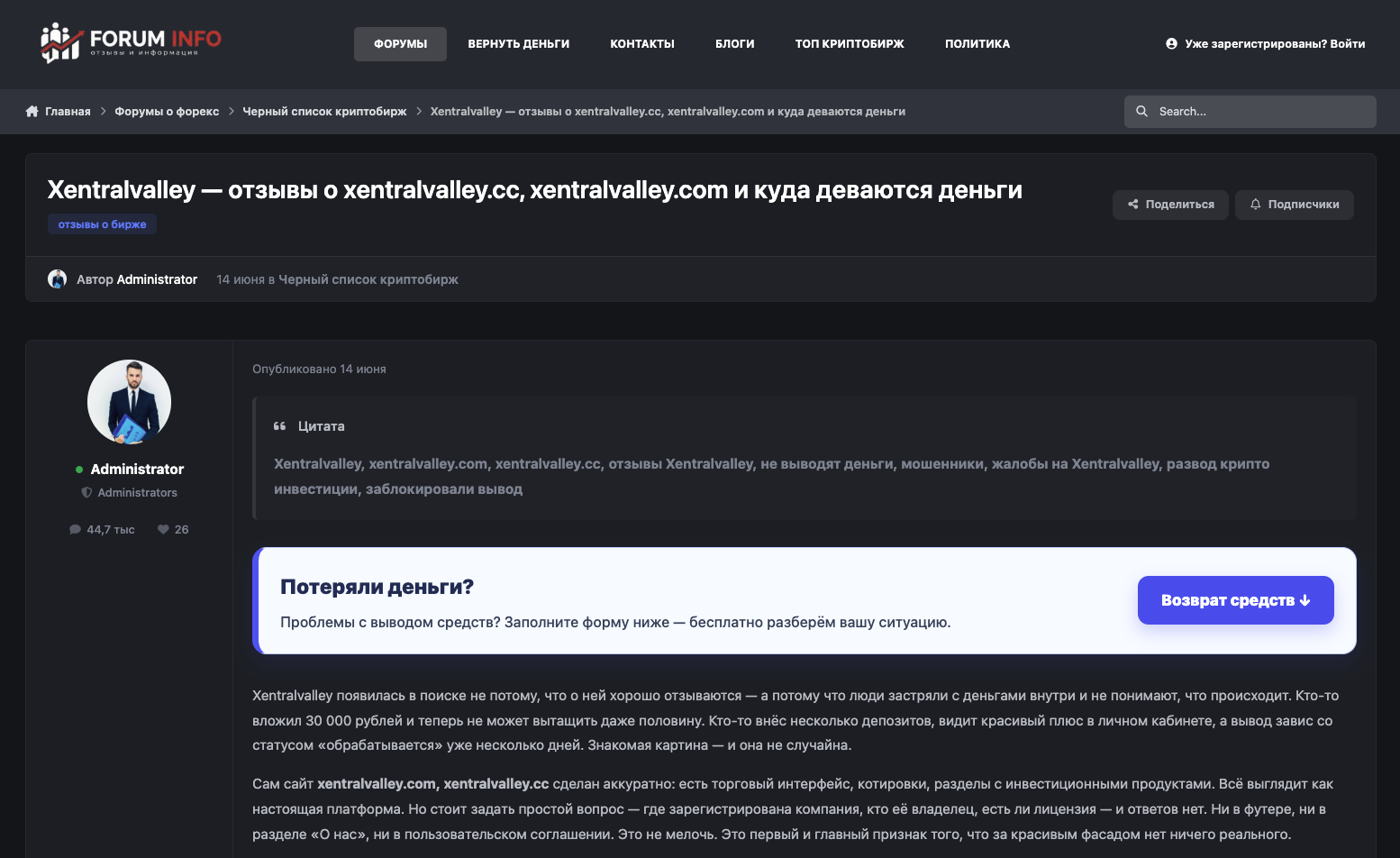This screenshot has width=1400, height=858.
Task: Click 'Опубликовано 14 июня' timestamp
Action: point(319,370)
